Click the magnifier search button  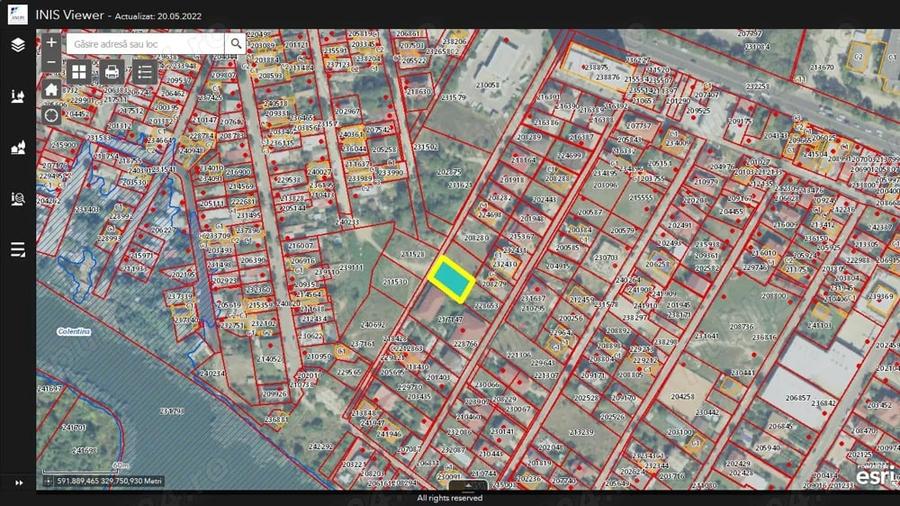235,44
